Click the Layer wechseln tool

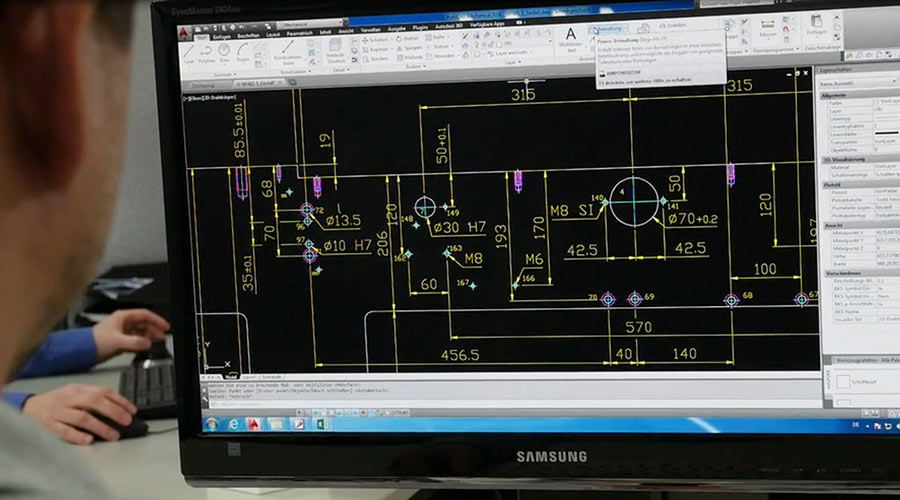coord(508,53)
